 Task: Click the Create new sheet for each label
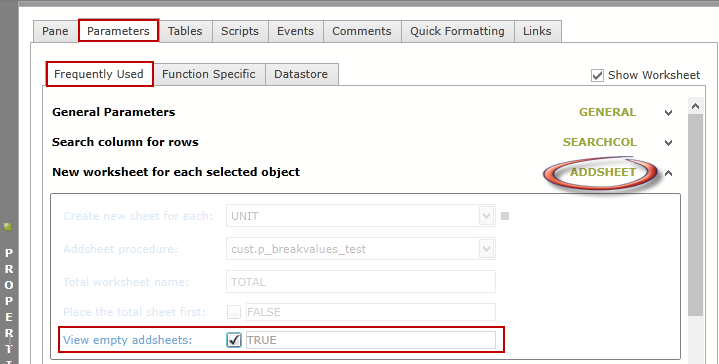tap(138, 216)
